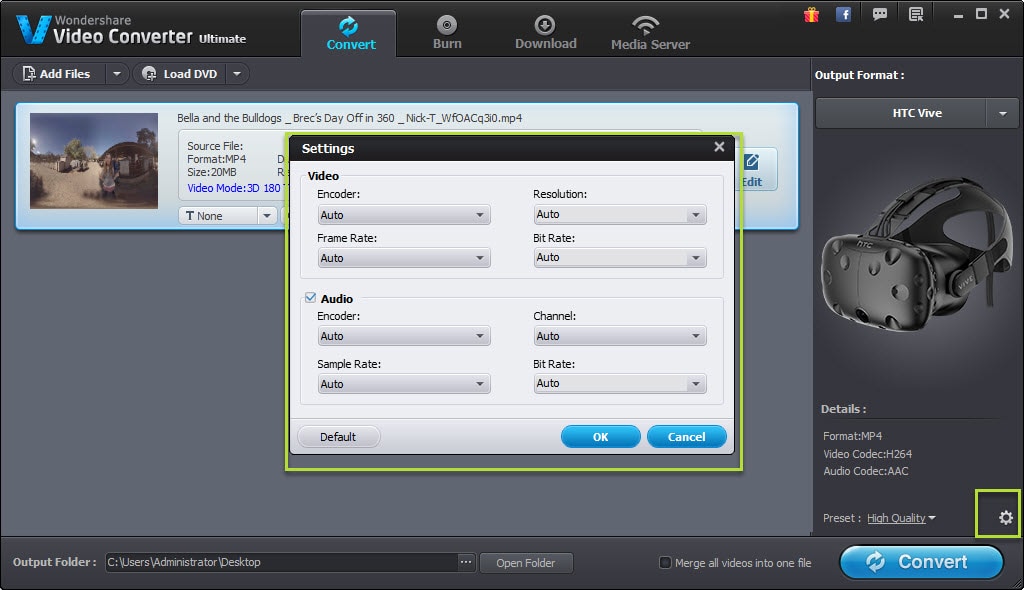Click the output folder path field

(281, 562)
